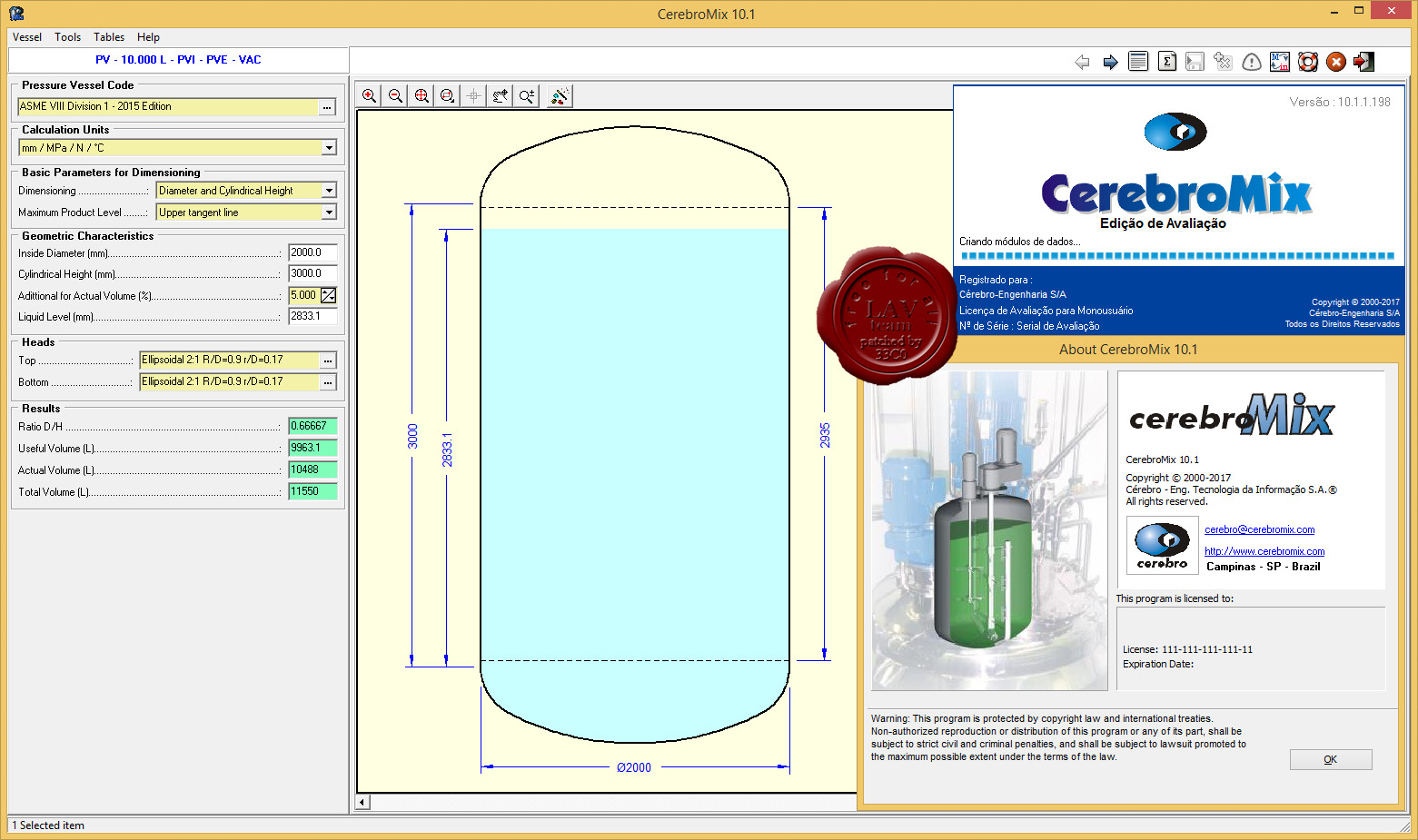Click the zoom out magnifier tool
The height and width of the screenshot is (840, 1418).
(x=396, y=95)
